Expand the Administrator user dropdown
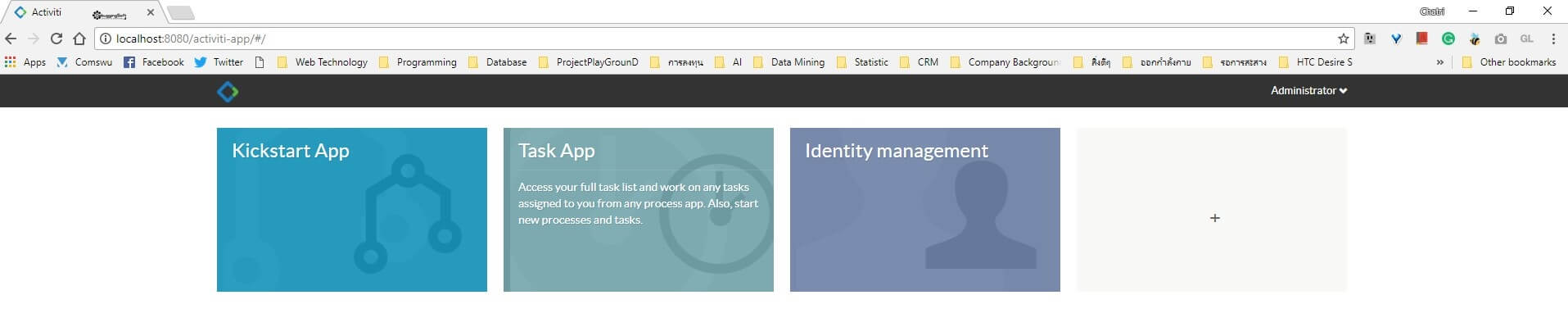Screen dimensions: 1568x336 pyautogui.click(x=1308, y=91)
